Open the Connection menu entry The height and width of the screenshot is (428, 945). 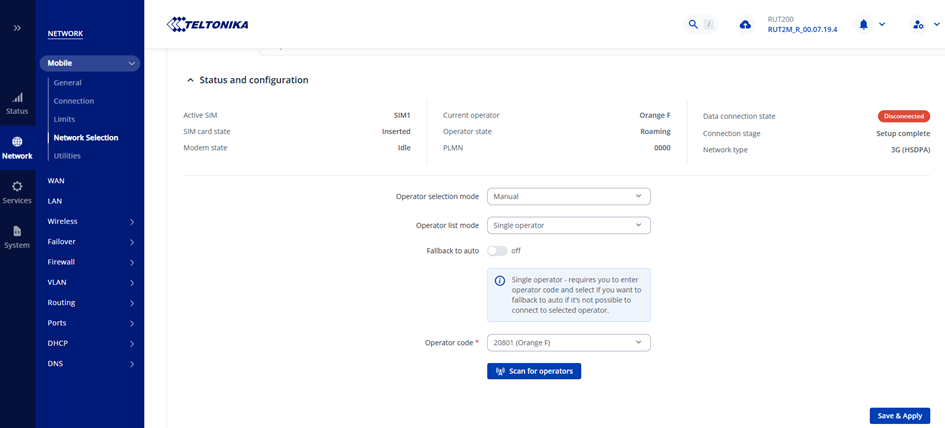74,101
